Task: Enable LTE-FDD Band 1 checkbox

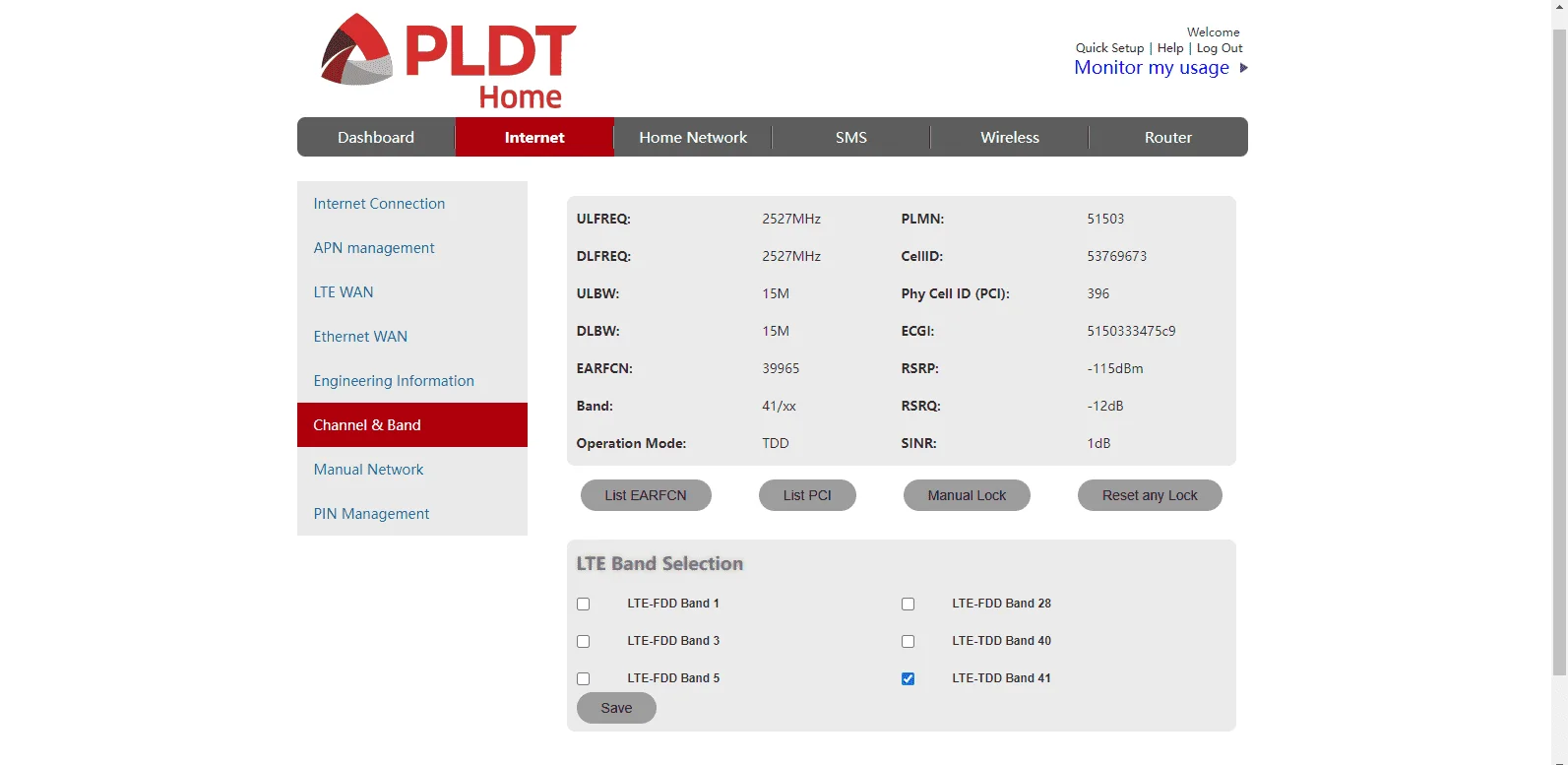Action: [583, 604]
